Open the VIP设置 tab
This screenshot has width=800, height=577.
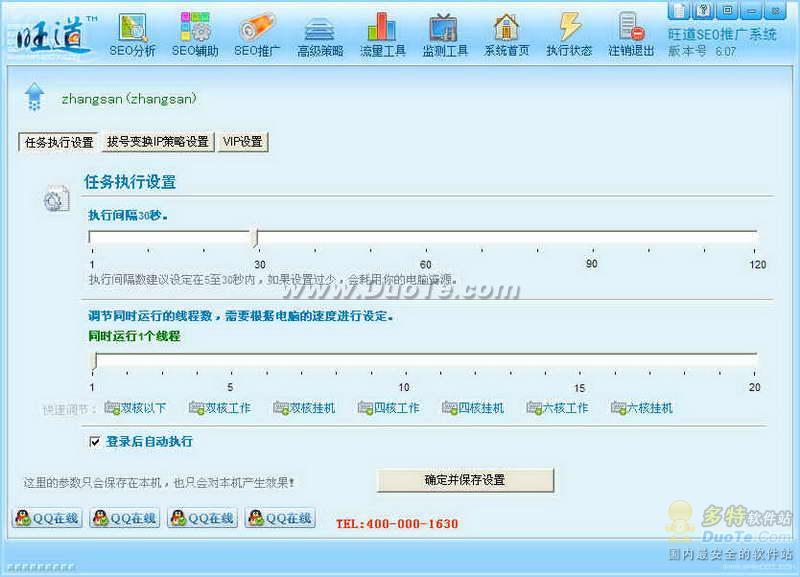point(243,142)
